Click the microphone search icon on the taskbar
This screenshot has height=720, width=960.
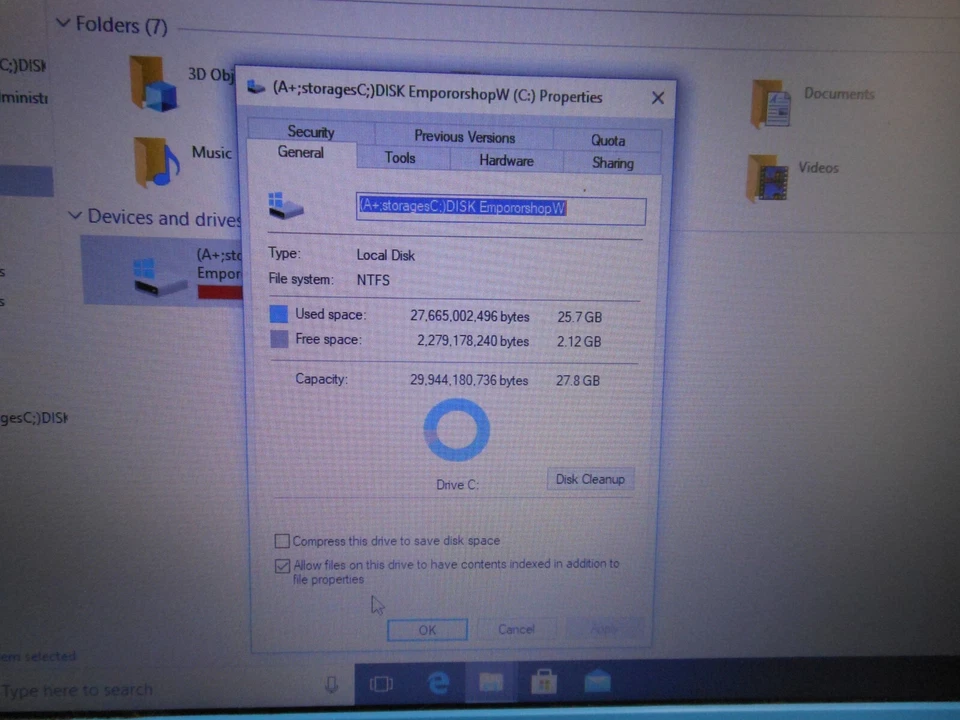point(331,684)
